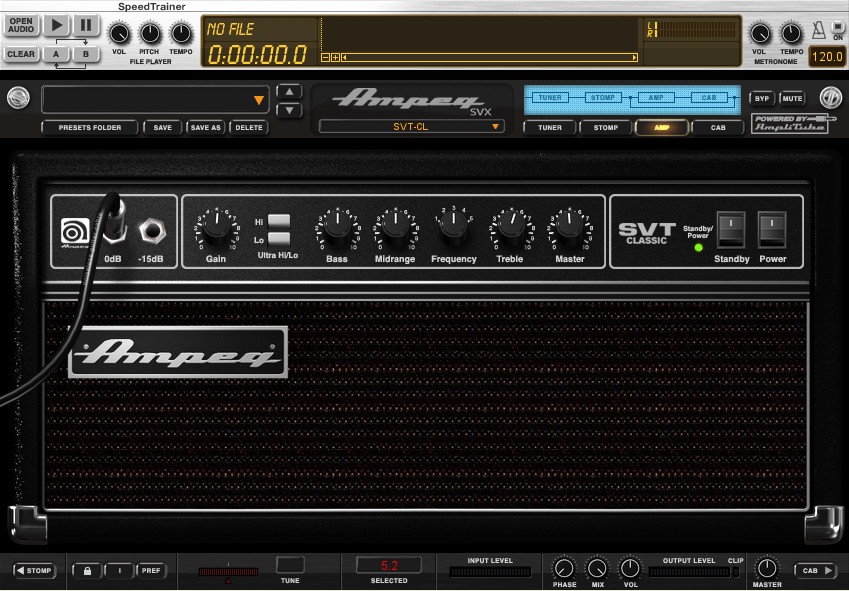Toggle the MUTE button
Screen dimensions: 849x591
792,98
